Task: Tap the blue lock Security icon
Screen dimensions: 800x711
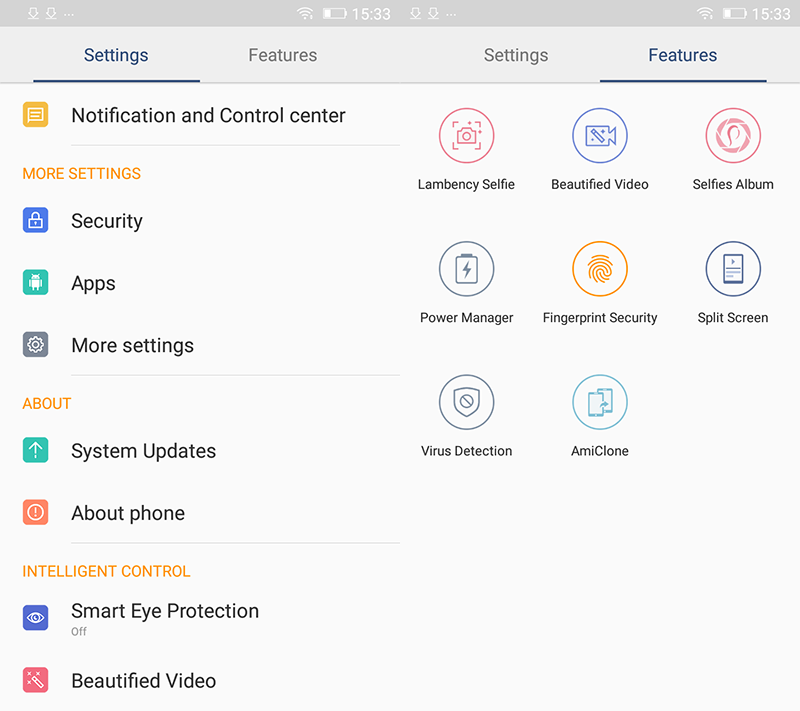Action: (35, 220)
